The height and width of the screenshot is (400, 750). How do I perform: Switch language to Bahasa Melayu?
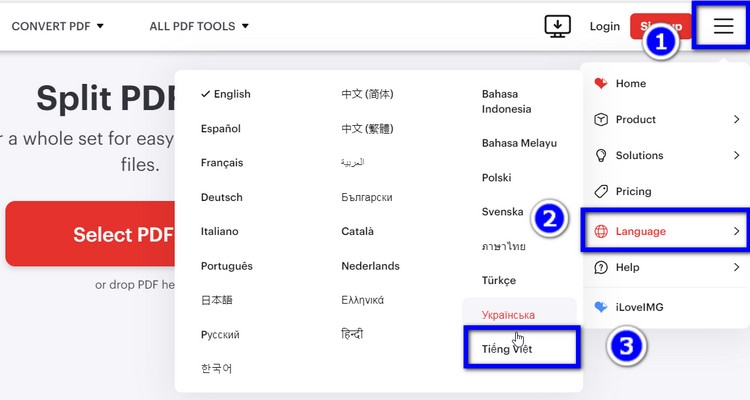[x=519, y=143]
